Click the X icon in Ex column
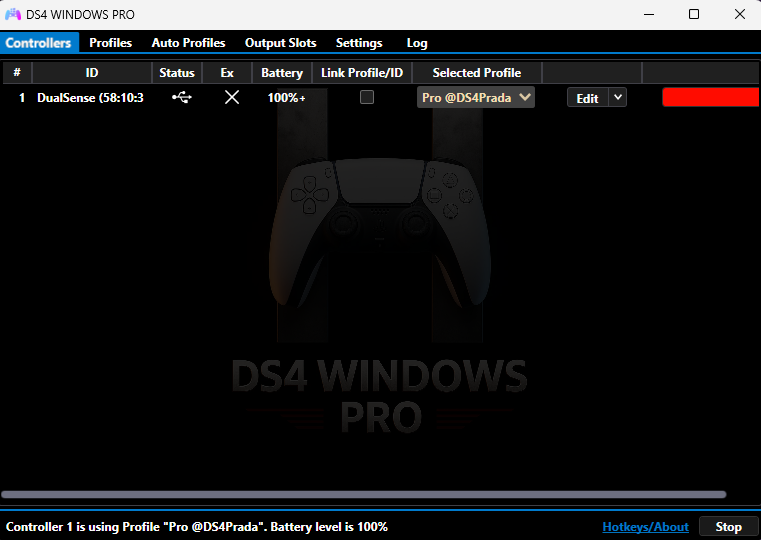761x540 pixels. point(232,98)
